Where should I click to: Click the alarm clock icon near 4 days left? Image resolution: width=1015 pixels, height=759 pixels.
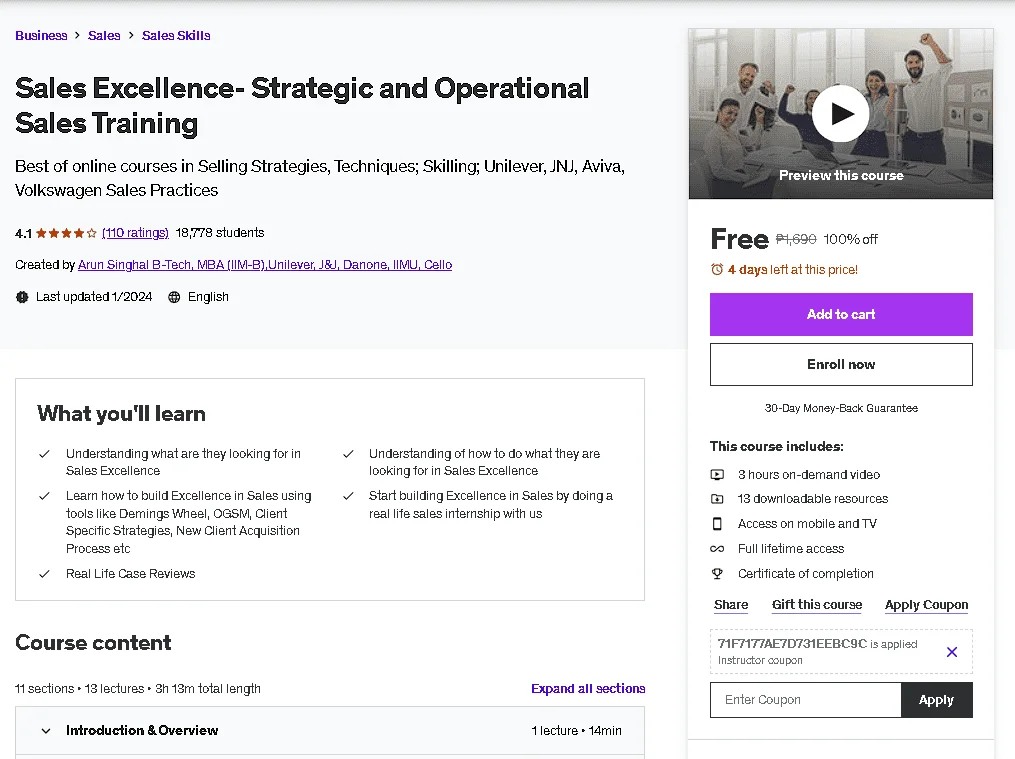pyautogui.click(x=717, y=269)
